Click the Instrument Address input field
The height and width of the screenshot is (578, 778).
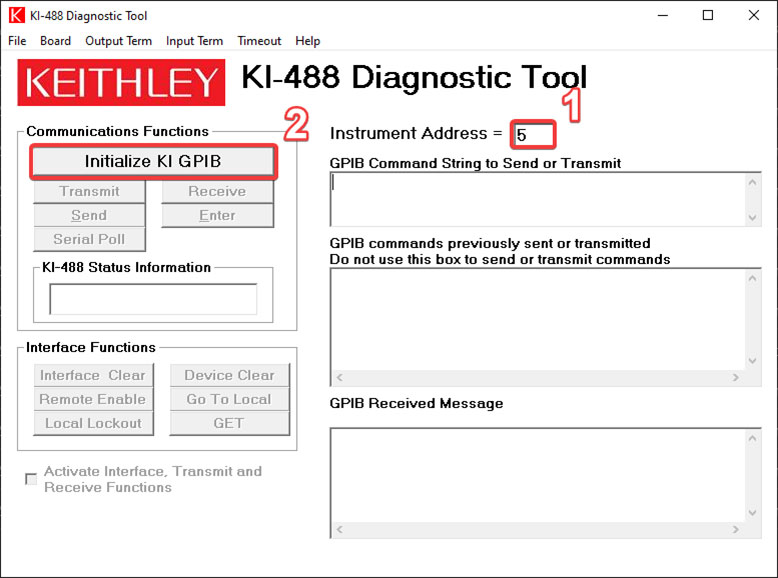(534, 134)
